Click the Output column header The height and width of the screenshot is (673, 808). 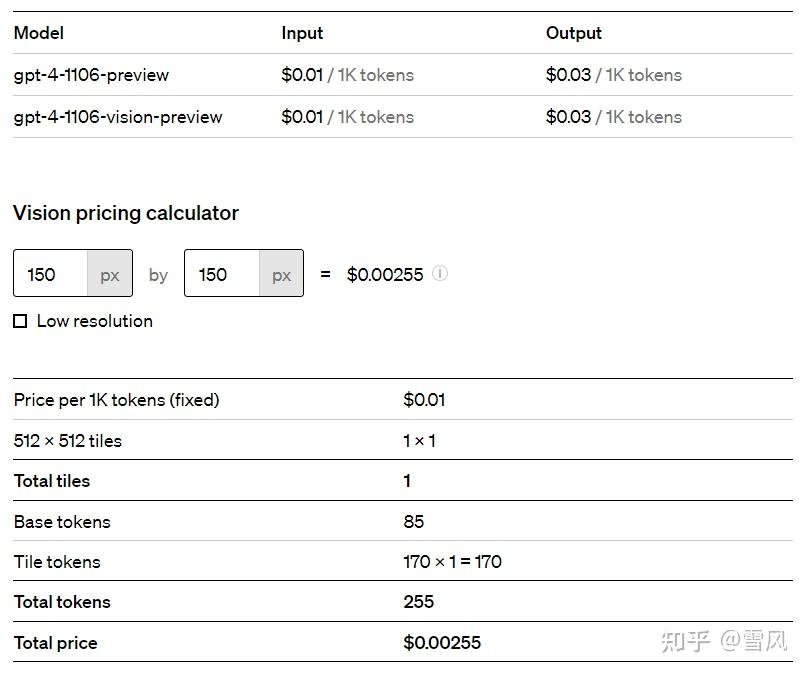(573, 33)
